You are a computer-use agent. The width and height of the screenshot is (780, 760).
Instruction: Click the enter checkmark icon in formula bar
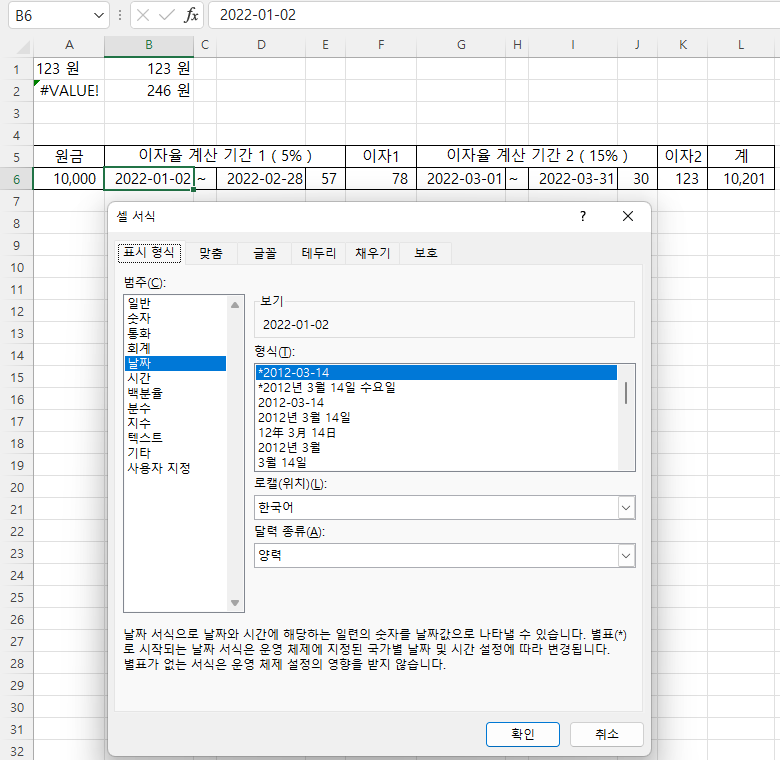click(x=167, y=15)
